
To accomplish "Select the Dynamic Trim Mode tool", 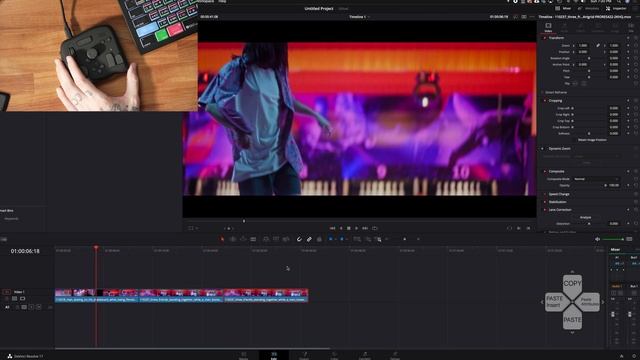I will [x=243, y=239].
